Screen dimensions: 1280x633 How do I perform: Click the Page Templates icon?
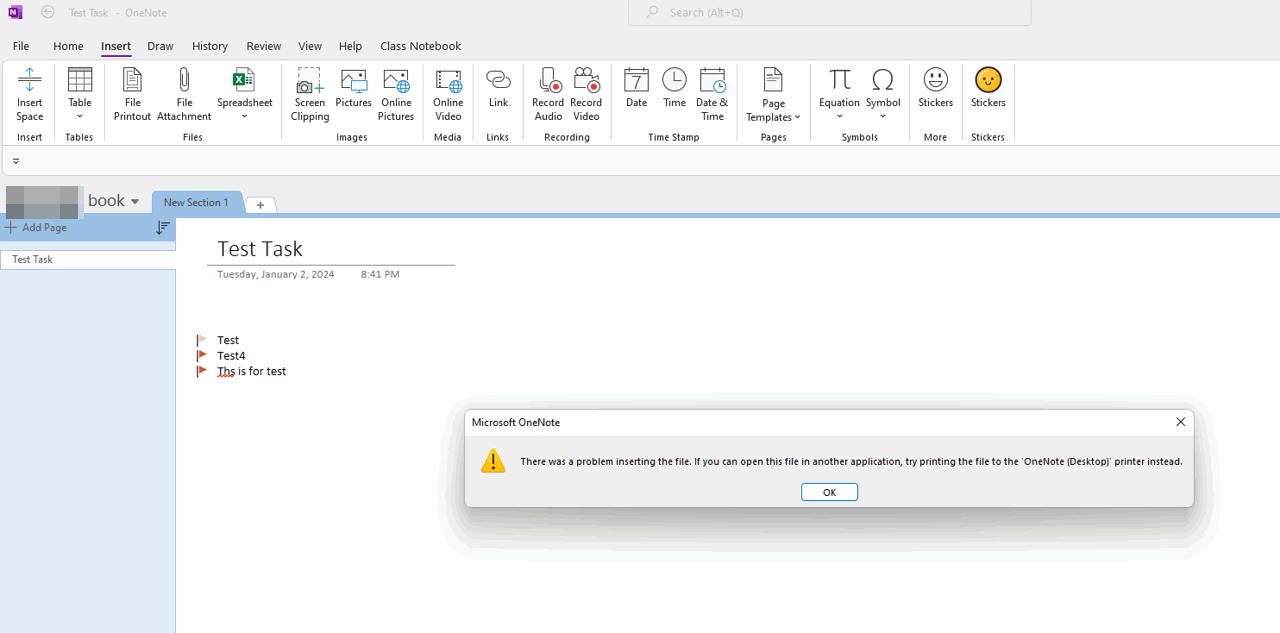coord(773,80)
